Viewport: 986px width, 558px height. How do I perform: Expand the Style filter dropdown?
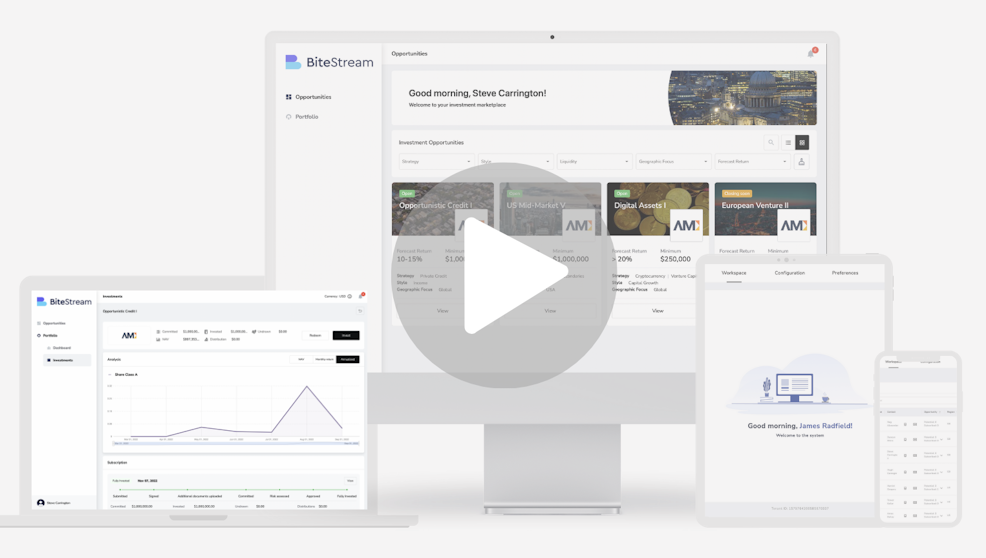(x=515, y=162)
